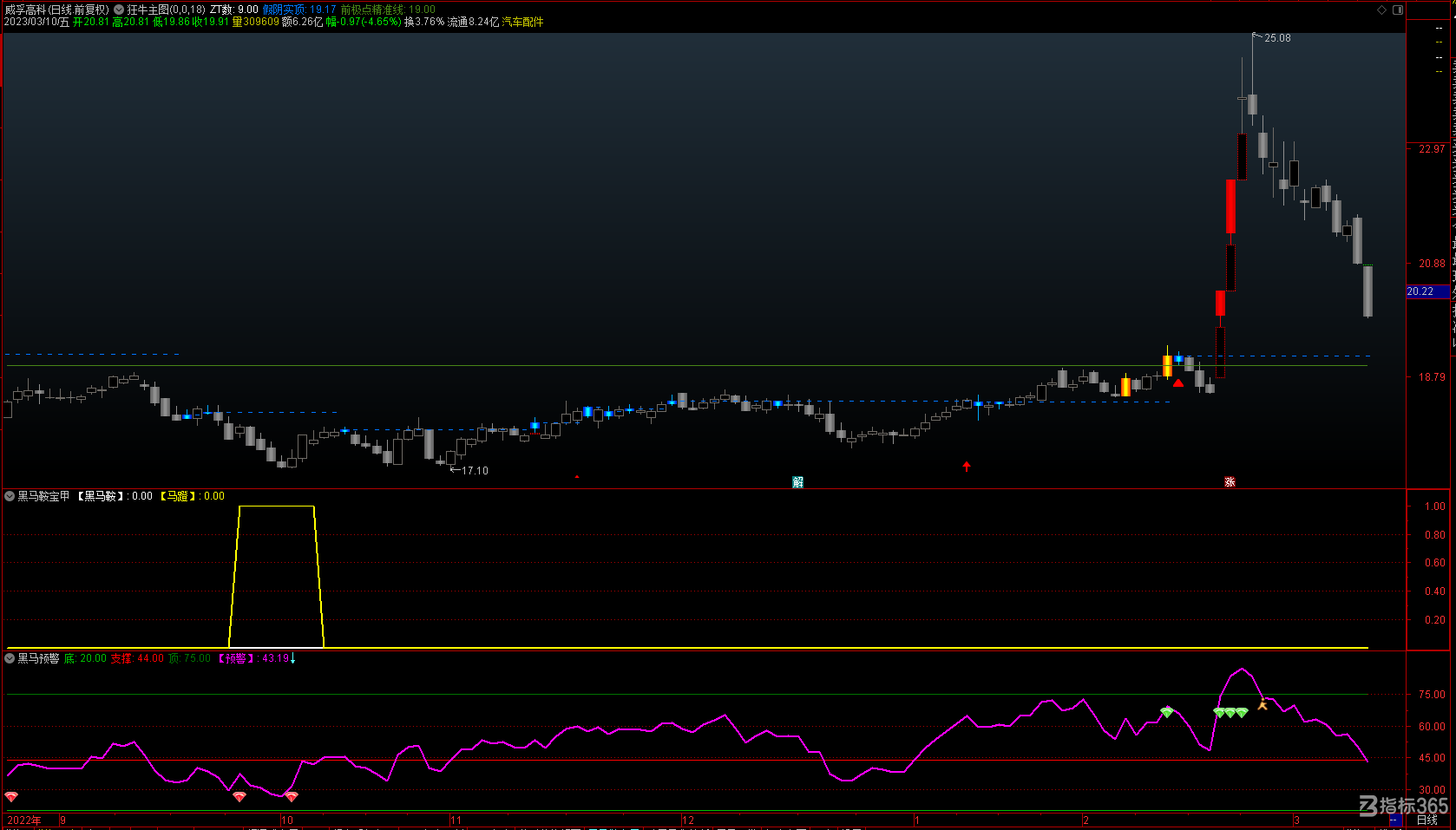This screenshot has height=830, width=1456.
Task: Click the blue button beside 日线
Action: point(1395,820)
